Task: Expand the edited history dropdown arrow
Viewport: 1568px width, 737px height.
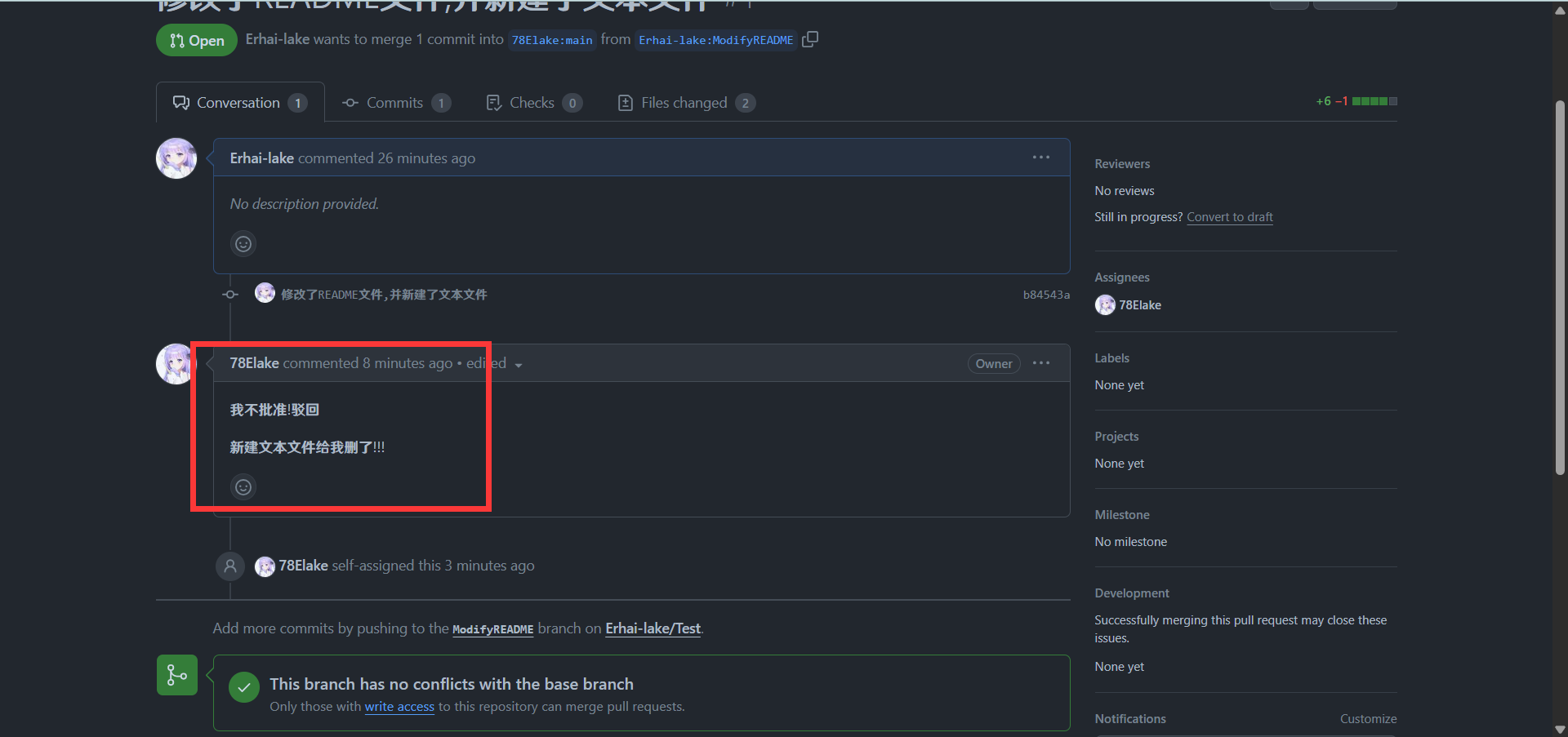Action: (519, 365)
